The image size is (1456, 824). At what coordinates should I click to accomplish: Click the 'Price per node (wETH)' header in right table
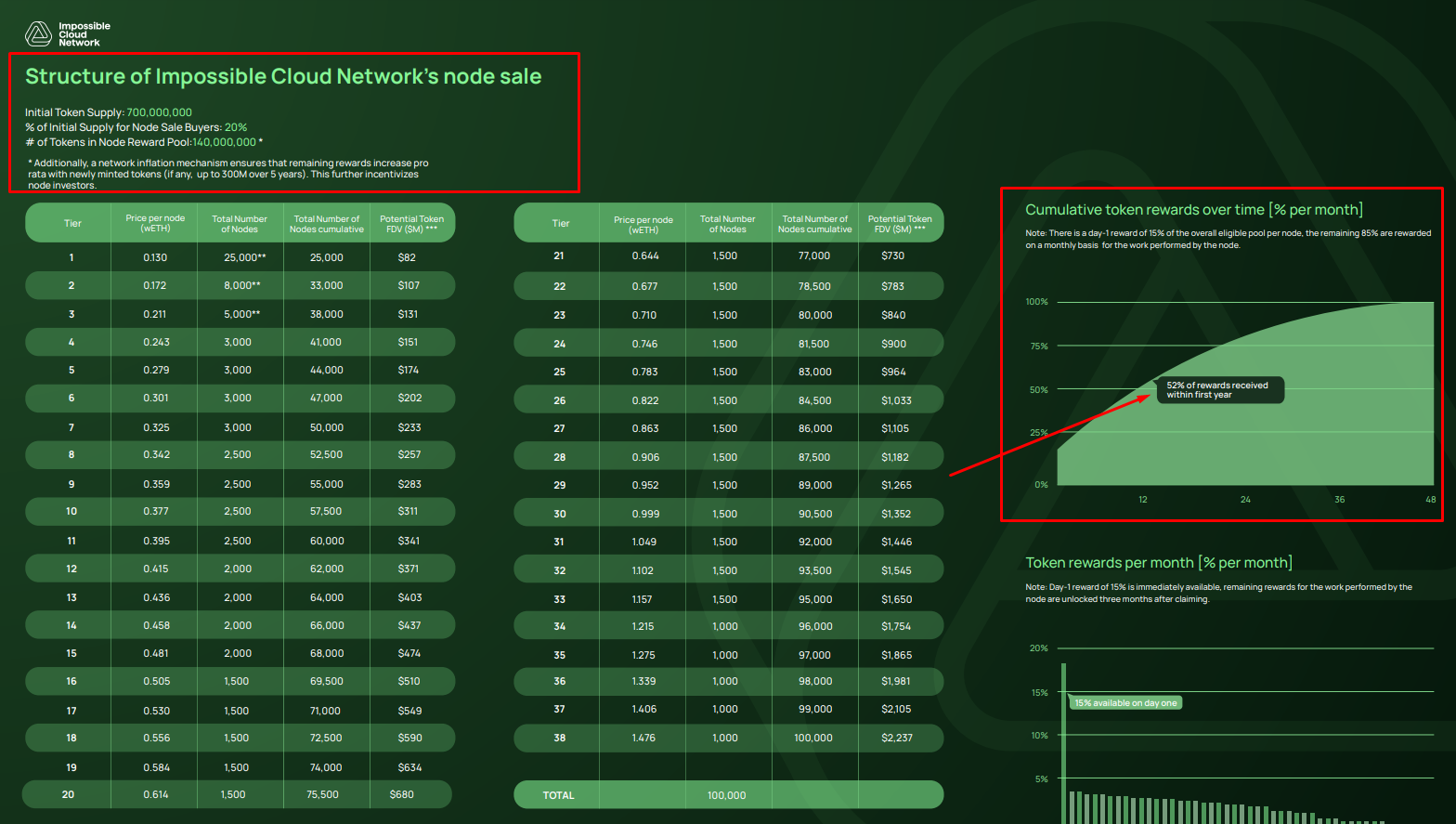point(643,225)
